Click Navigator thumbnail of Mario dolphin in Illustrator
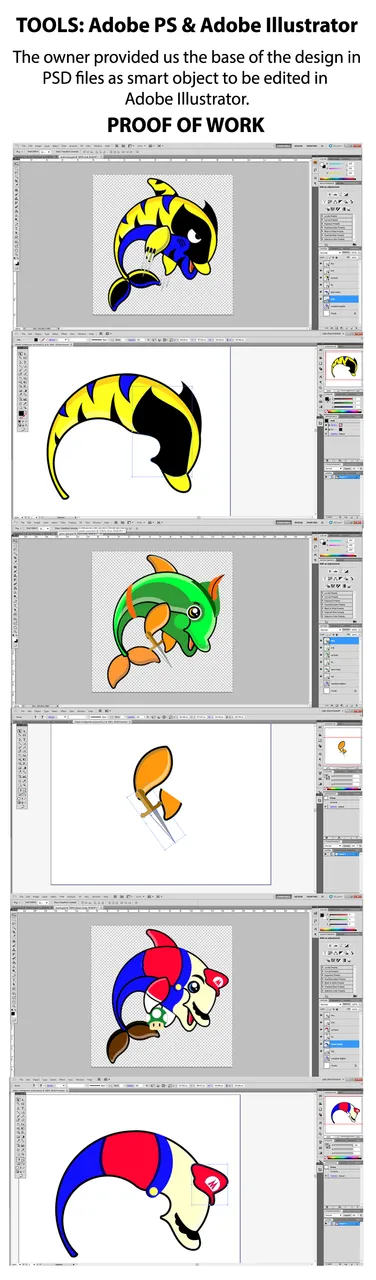 (x=343, y=1115)
